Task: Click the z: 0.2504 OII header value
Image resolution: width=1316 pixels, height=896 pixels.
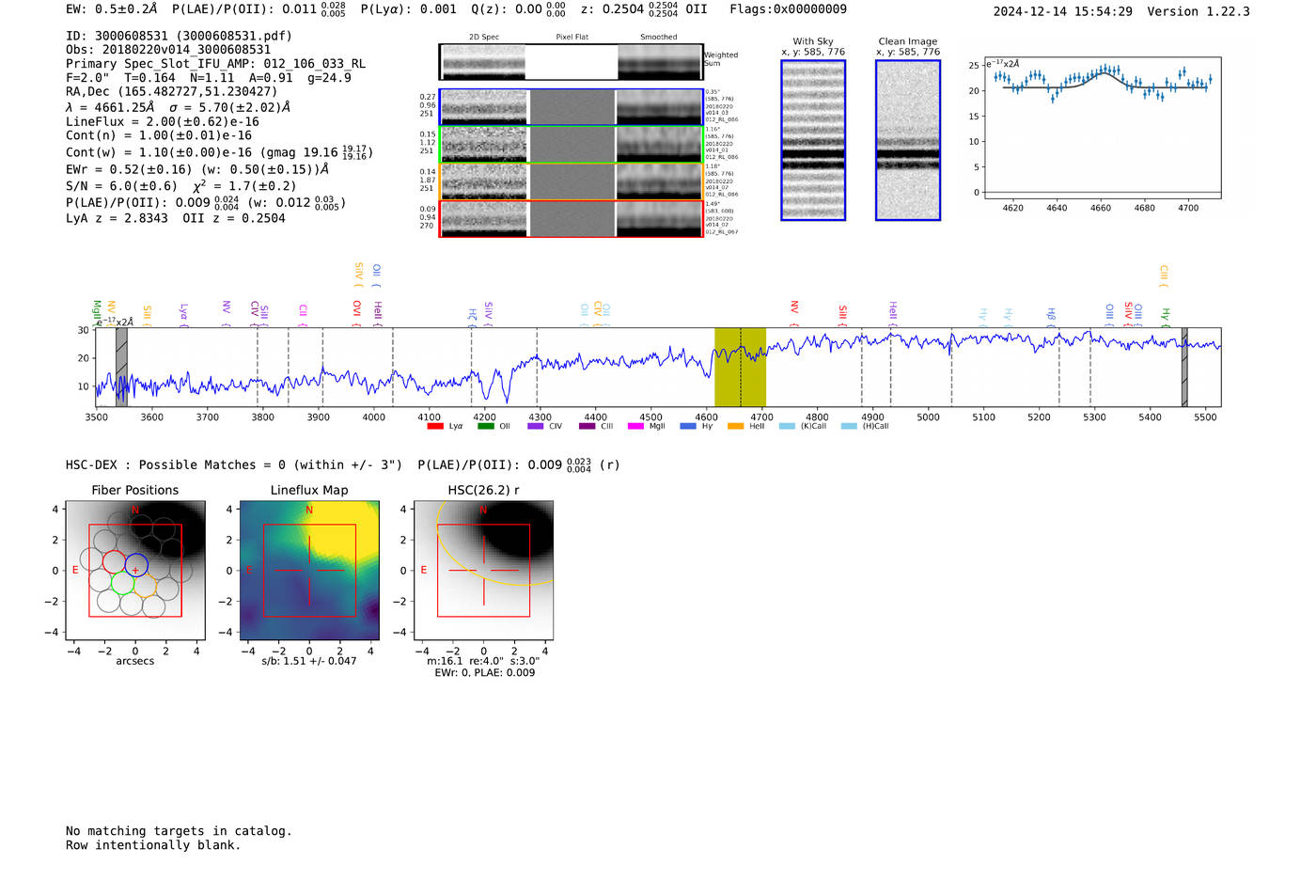Action: [644, 8]
